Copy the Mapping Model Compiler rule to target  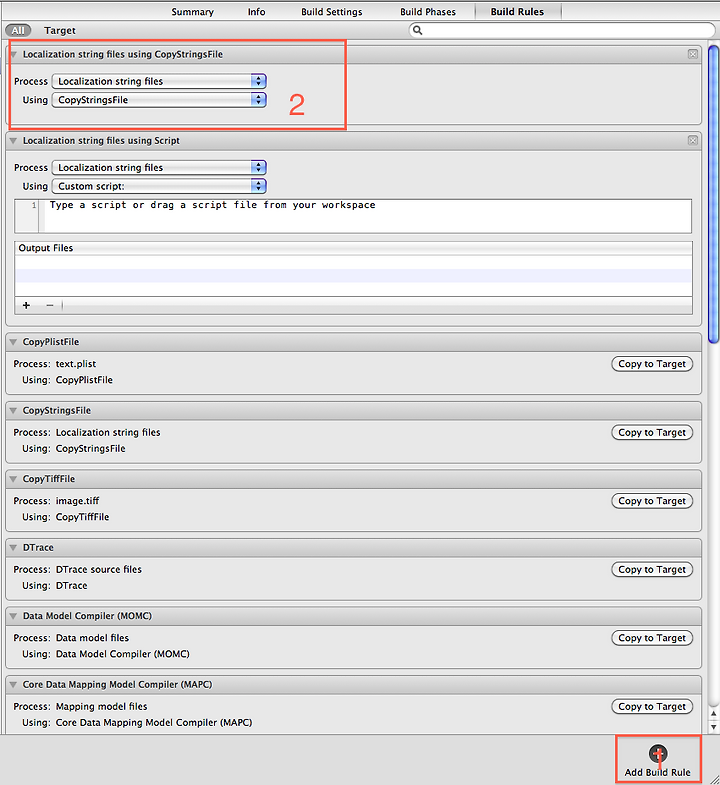(x=652, y=707)
